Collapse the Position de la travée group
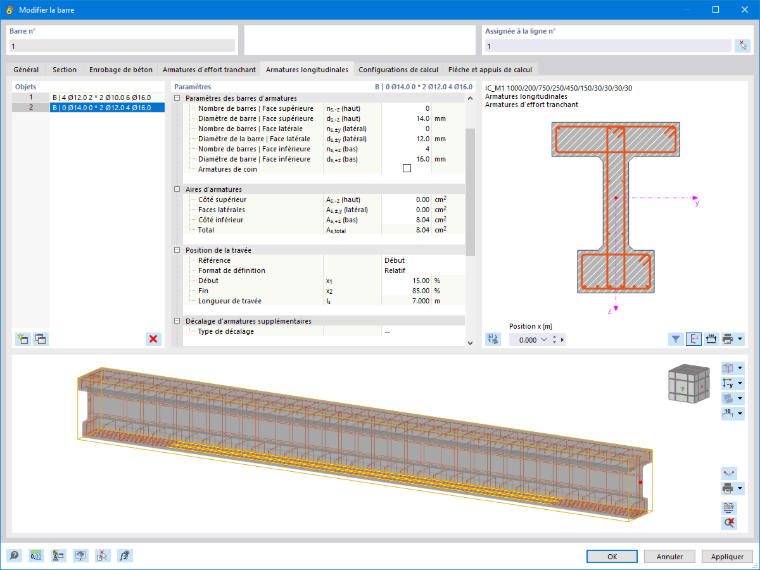760x570 pixels. point(177,251)
